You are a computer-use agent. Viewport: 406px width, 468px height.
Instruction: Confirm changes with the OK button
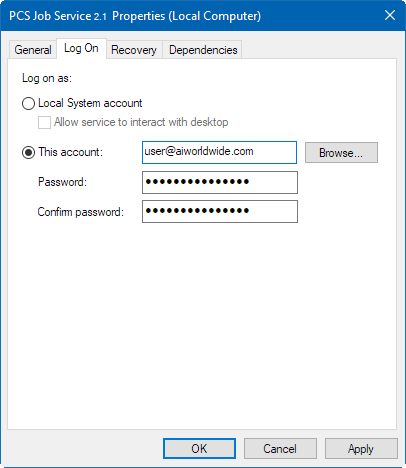click(x=199, y=449)
